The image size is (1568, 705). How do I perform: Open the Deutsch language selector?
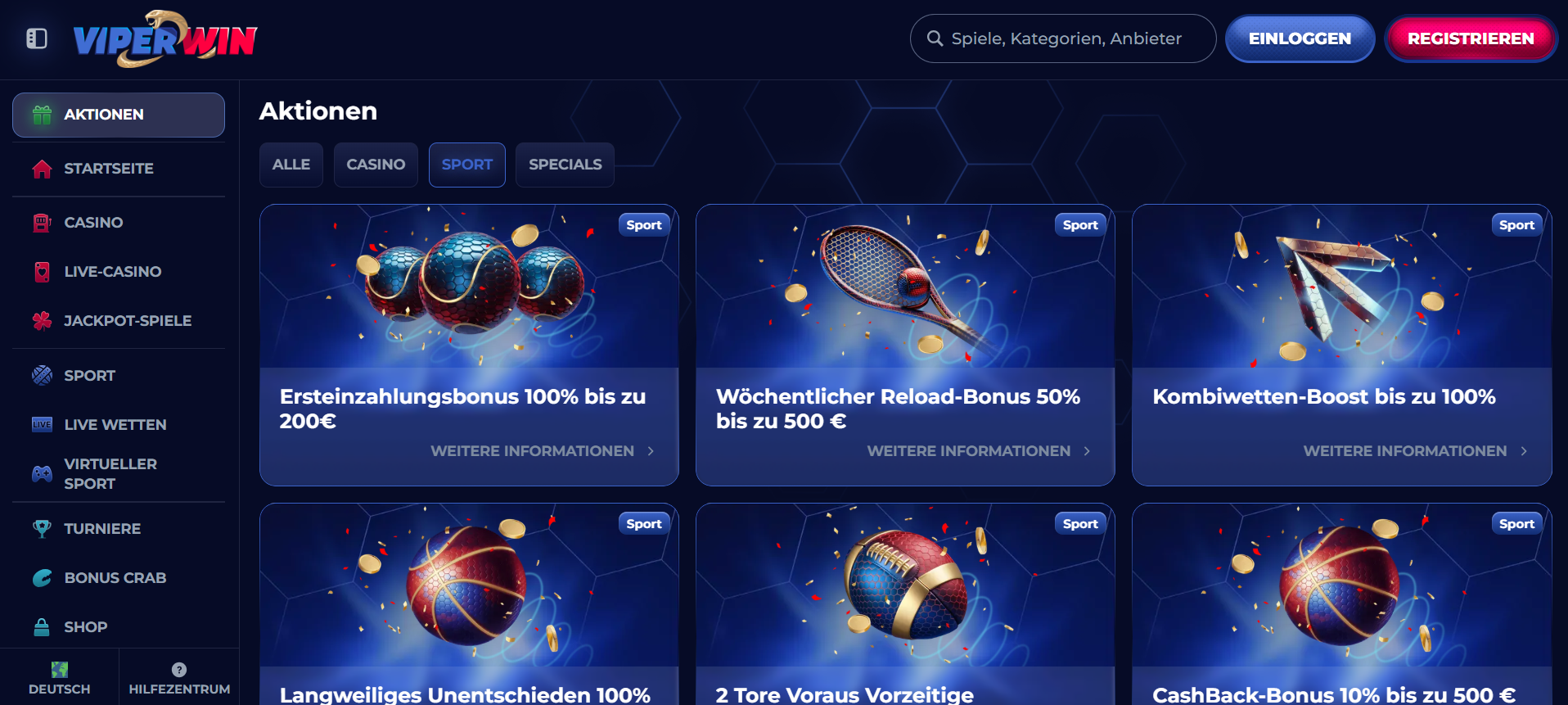pos(60,678)
